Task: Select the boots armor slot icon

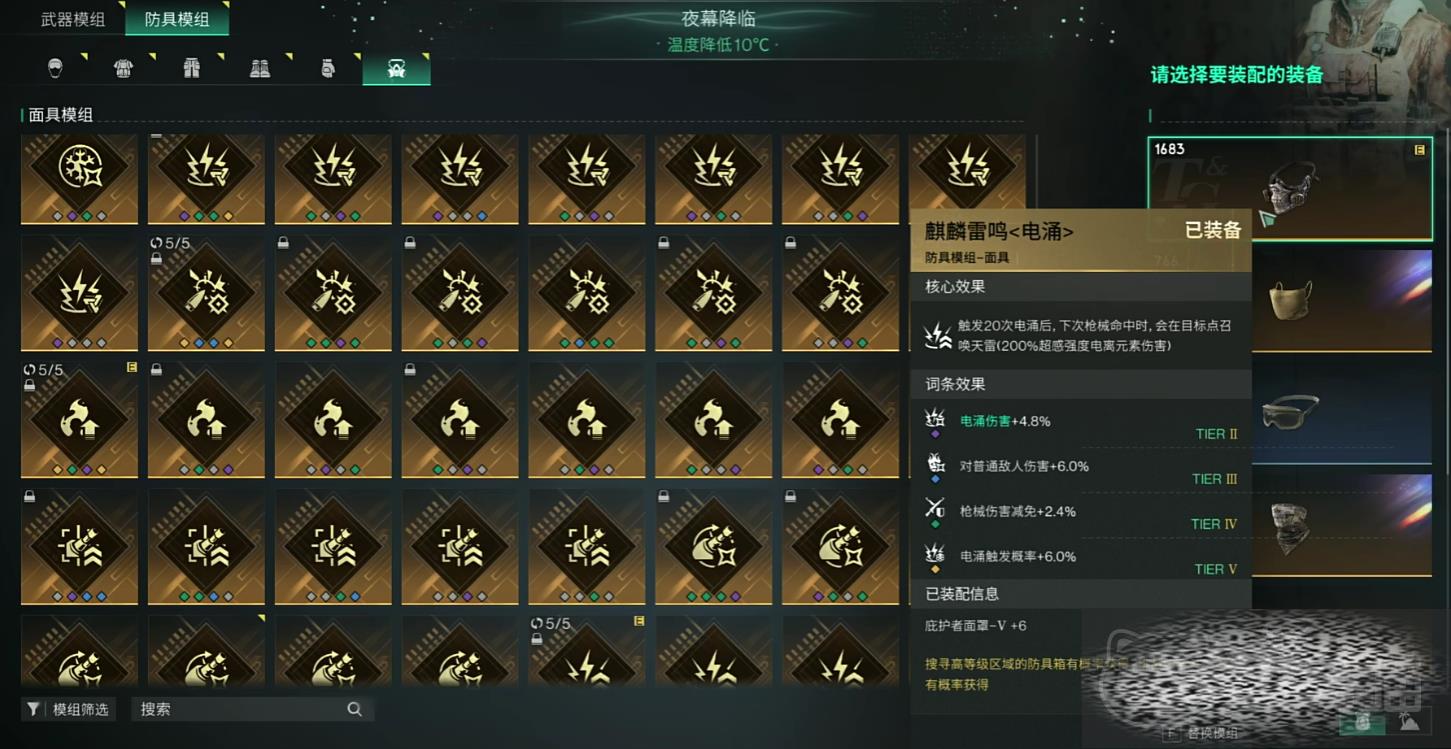Action: (x=260, y=68)
